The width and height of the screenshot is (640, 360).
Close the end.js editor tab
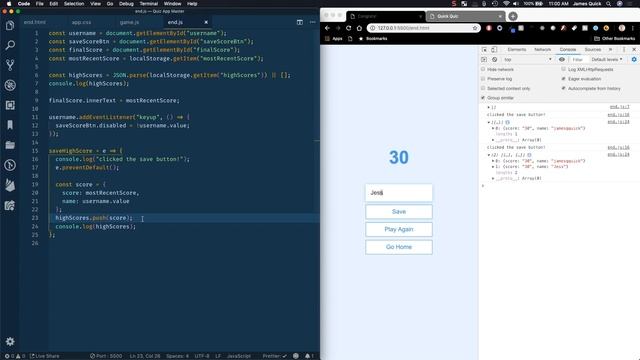pyautogui.click(x=206, y=22)
